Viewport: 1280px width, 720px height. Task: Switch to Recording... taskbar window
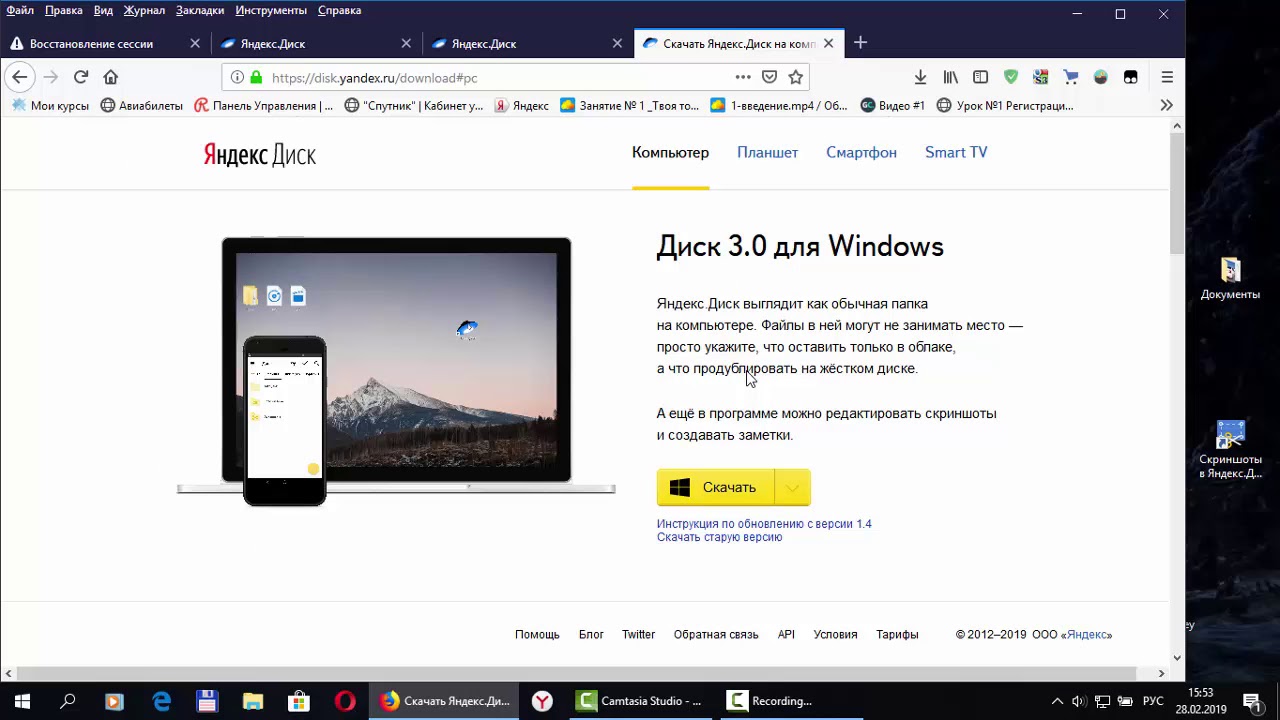pos(791,701)
